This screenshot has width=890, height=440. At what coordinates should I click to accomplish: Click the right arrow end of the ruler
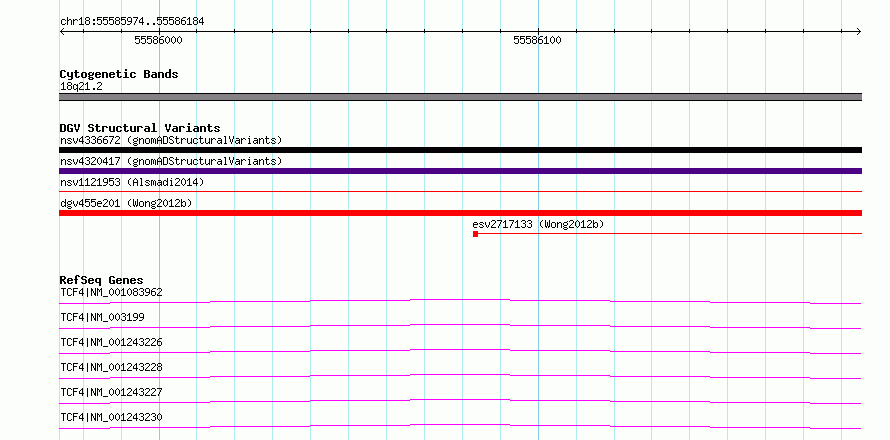859,31
